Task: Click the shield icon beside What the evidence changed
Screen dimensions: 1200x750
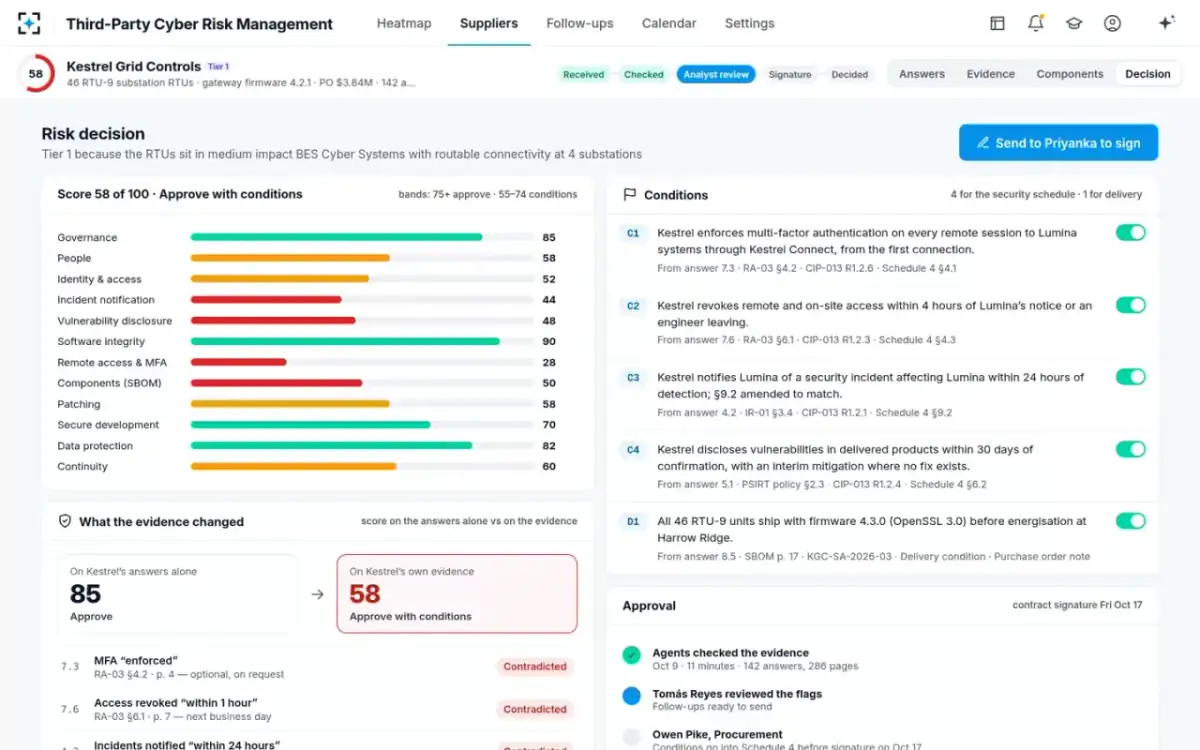Action: point(65,521)
